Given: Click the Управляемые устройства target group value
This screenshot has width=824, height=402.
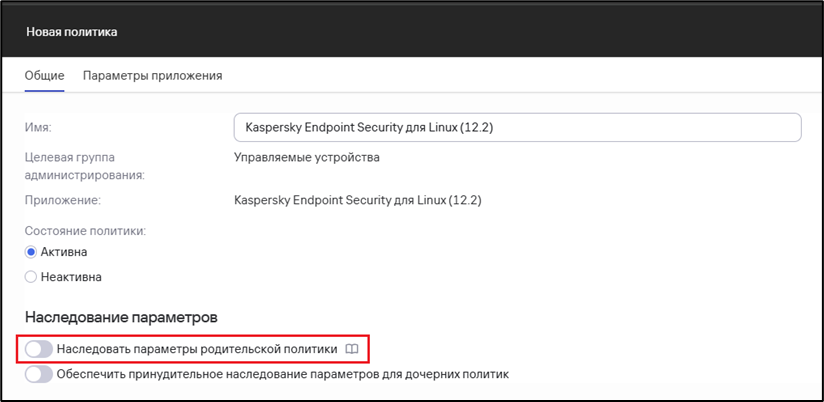Looking at the screenshot, I should [x=307, y=158].
